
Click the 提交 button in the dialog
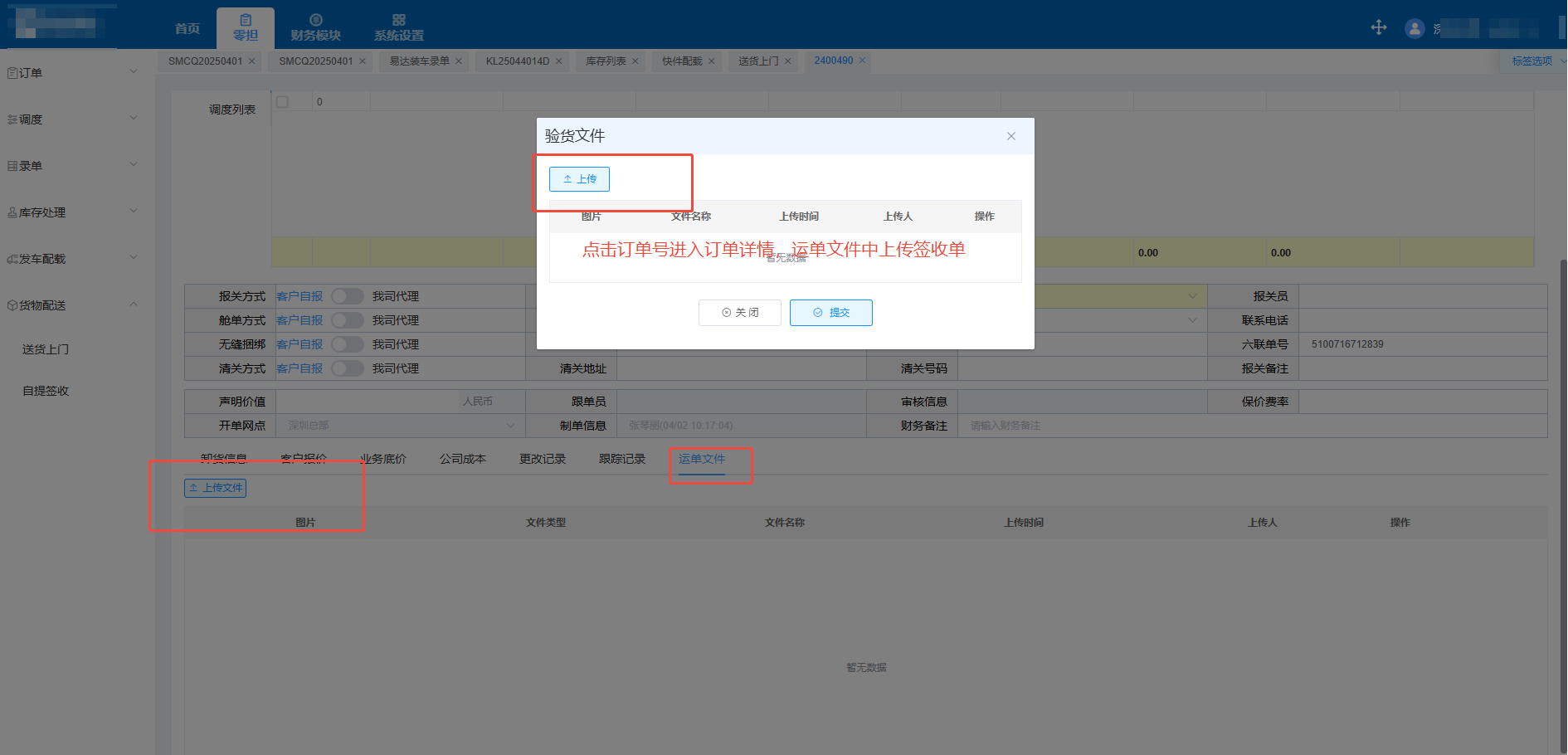(x=830, y=313)
